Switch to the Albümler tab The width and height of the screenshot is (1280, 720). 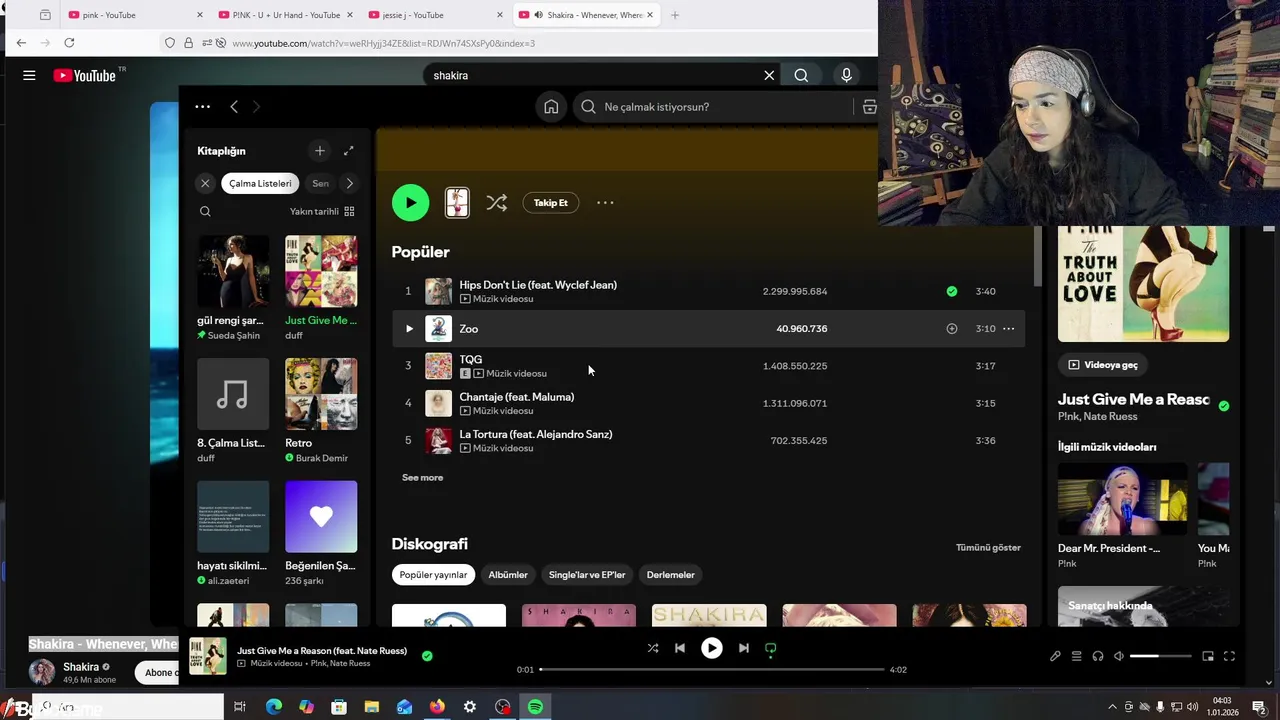(x=508, y=575)
